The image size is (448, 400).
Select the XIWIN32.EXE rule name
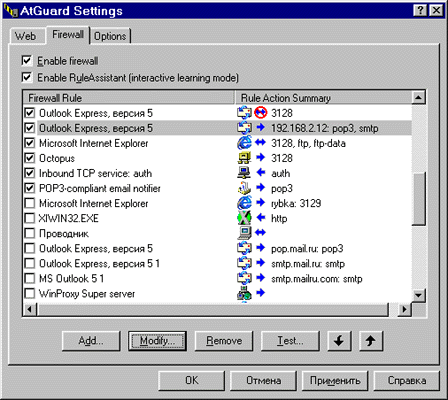click(x=69, y=218)
